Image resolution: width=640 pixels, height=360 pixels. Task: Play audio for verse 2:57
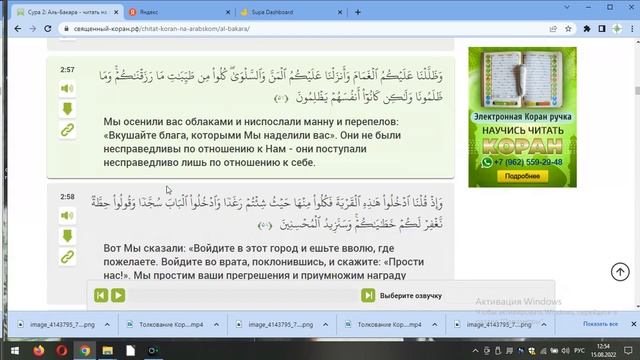tap(67, 88)
